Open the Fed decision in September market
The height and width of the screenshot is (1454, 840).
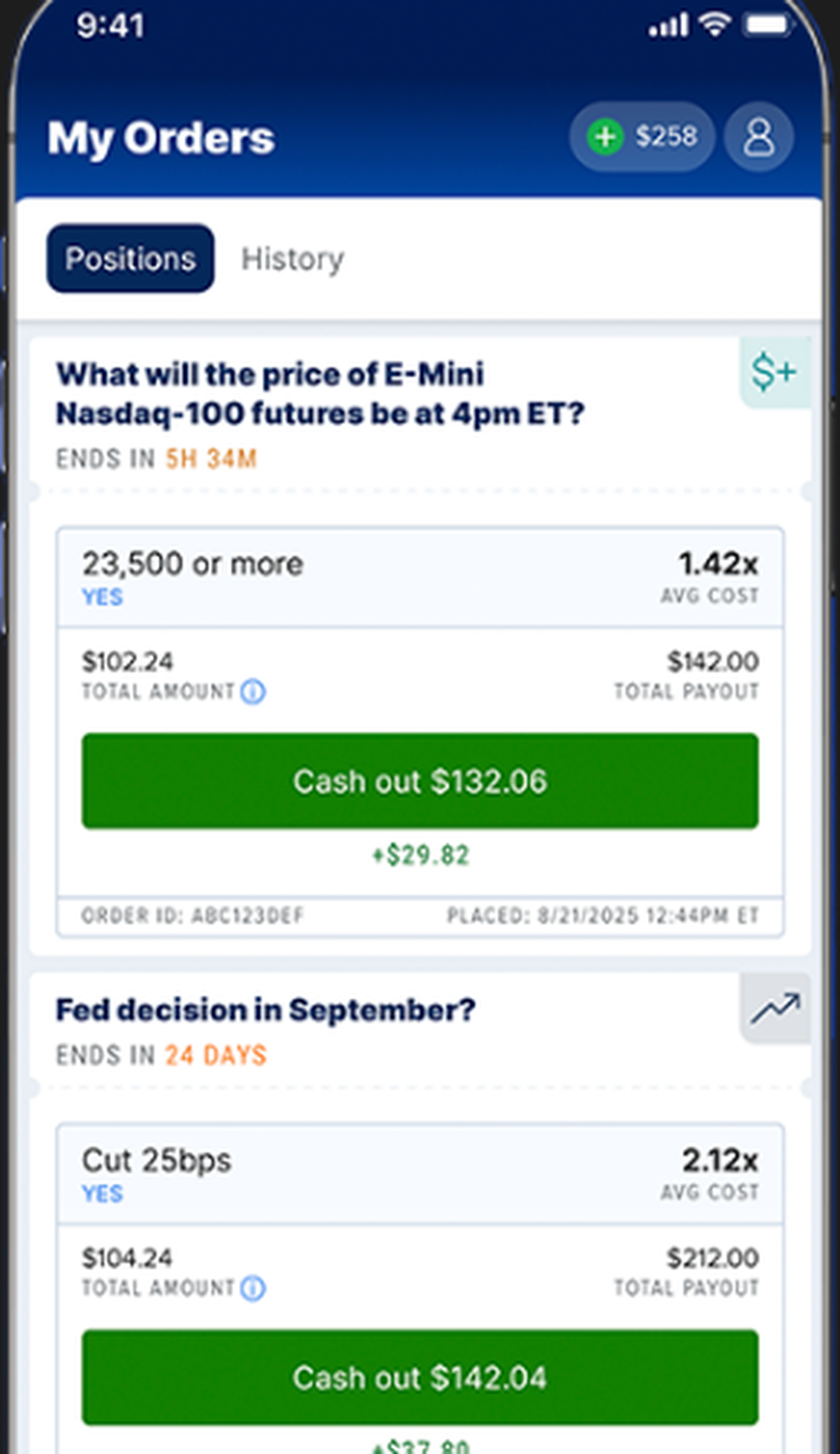coord(265,1009)
